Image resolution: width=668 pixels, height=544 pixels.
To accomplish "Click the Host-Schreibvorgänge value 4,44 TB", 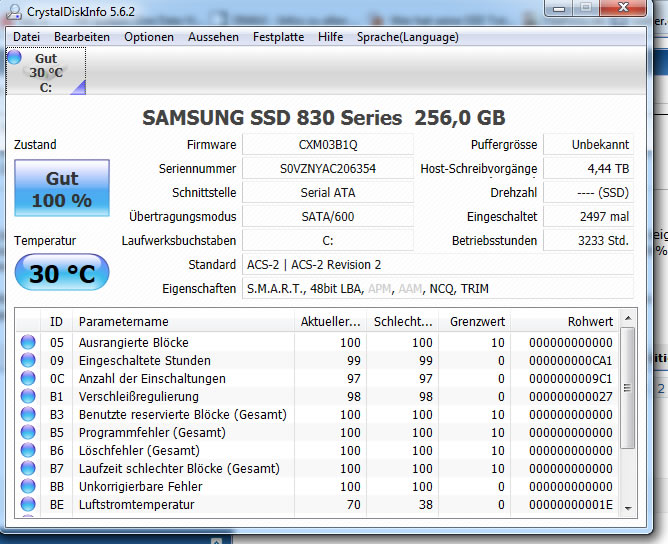I will point(588,169).
